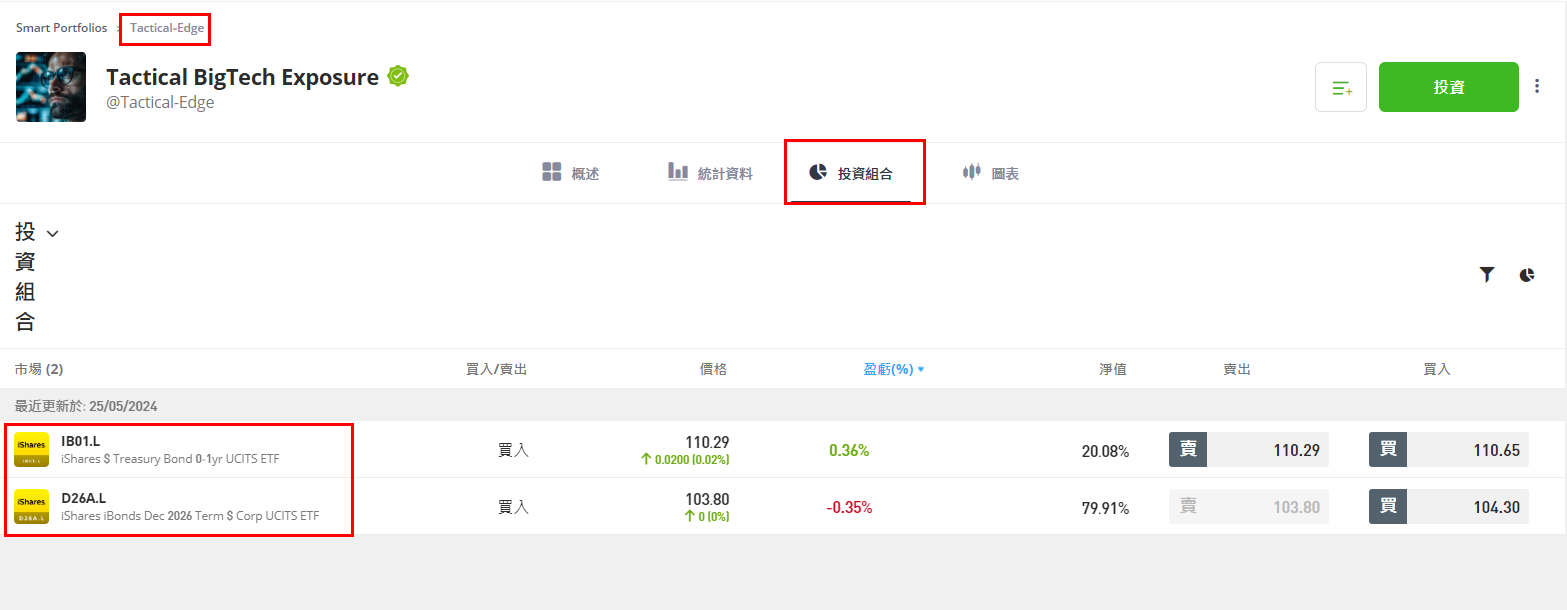Screen dimensions: 1567x610
Task: Click the green 投資 button
Action: pos(1449,87)
